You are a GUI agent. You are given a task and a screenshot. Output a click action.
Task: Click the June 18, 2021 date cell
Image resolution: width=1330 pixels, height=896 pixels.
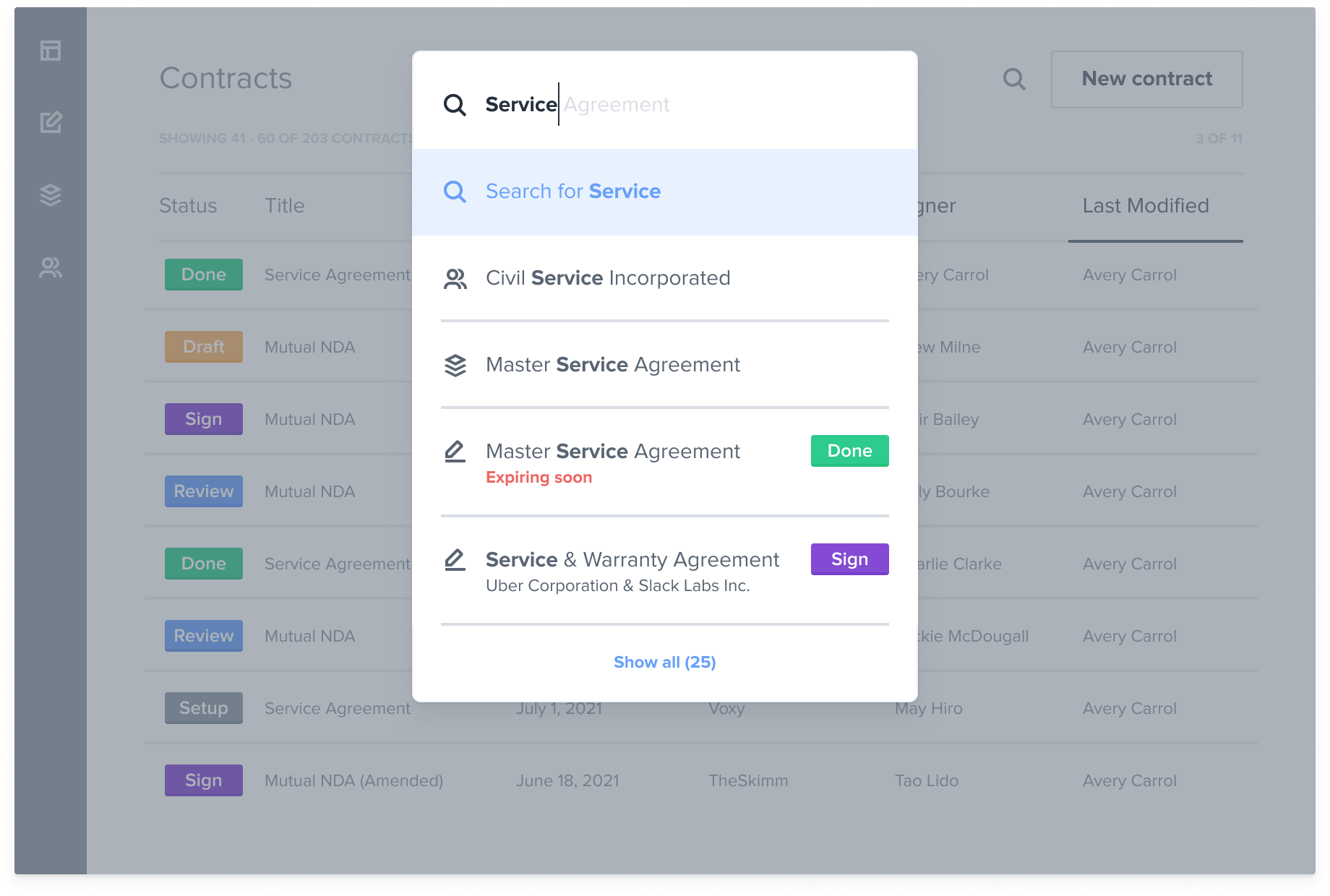pyautogui.click(x=567, y=781)
